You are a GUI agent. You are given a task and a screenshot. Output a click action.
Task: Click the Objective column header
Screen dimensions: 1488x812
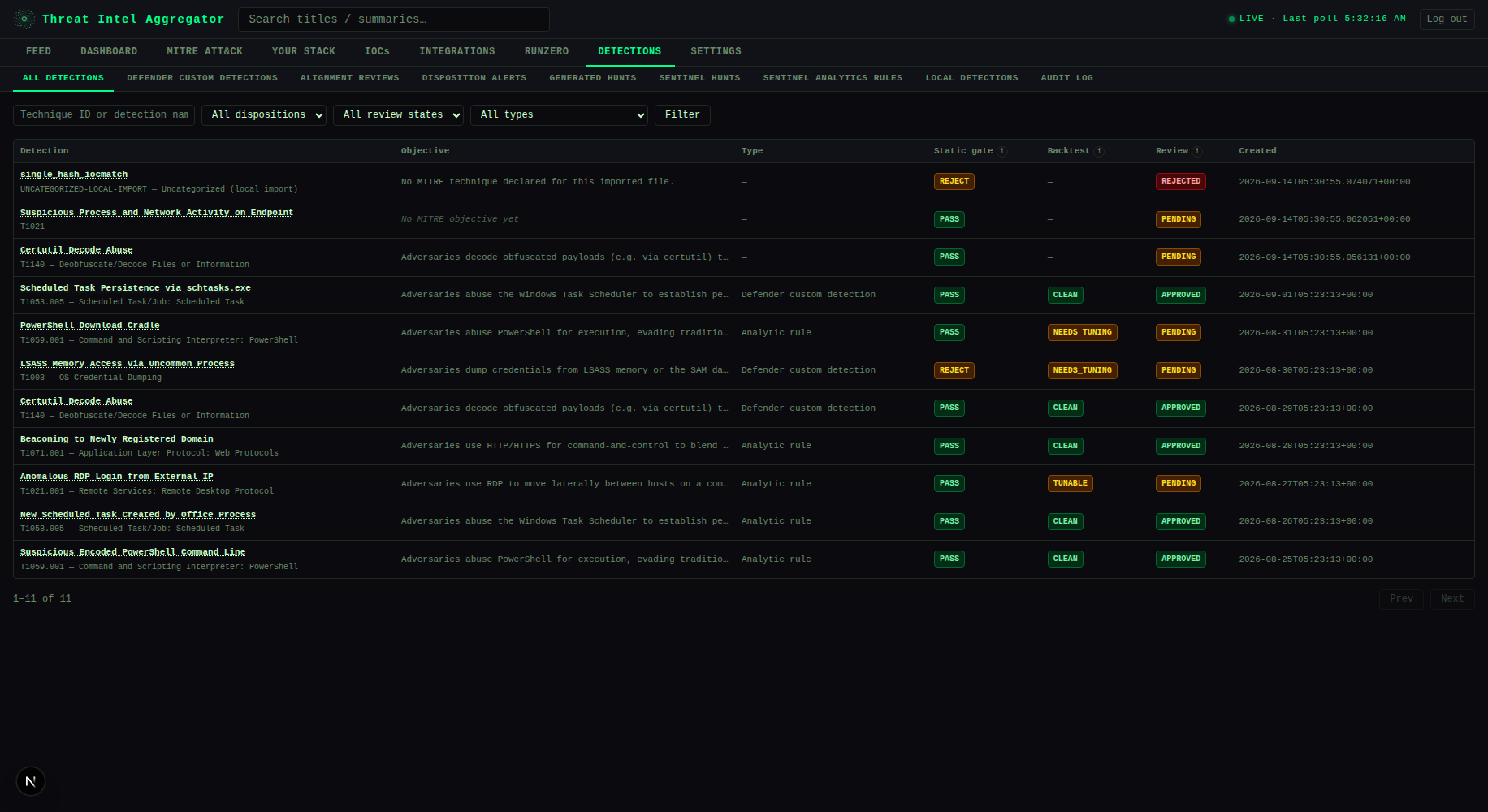(425, 151)
